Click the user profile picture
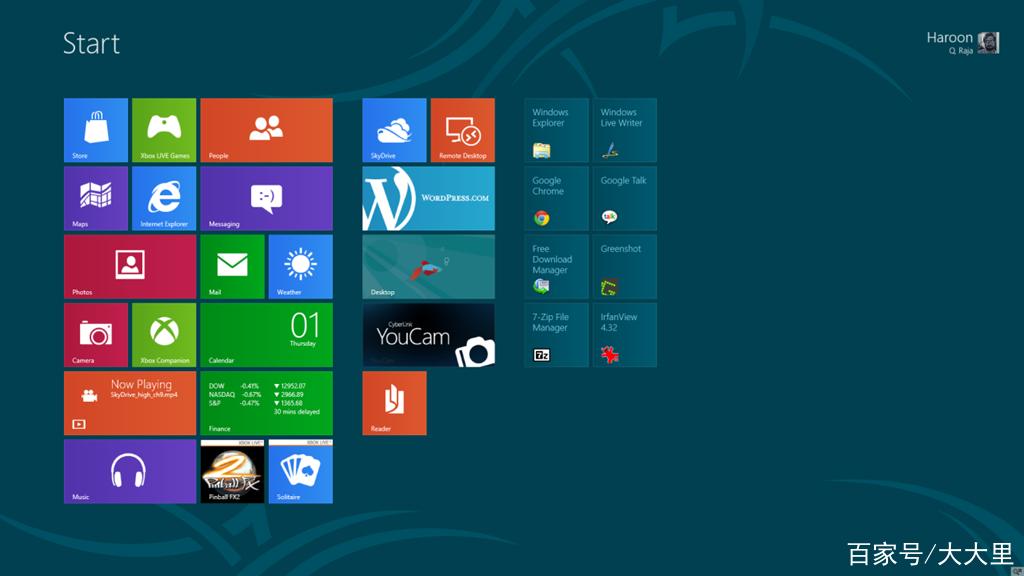The image size is (1024, 576). click(x=988, y=43)
